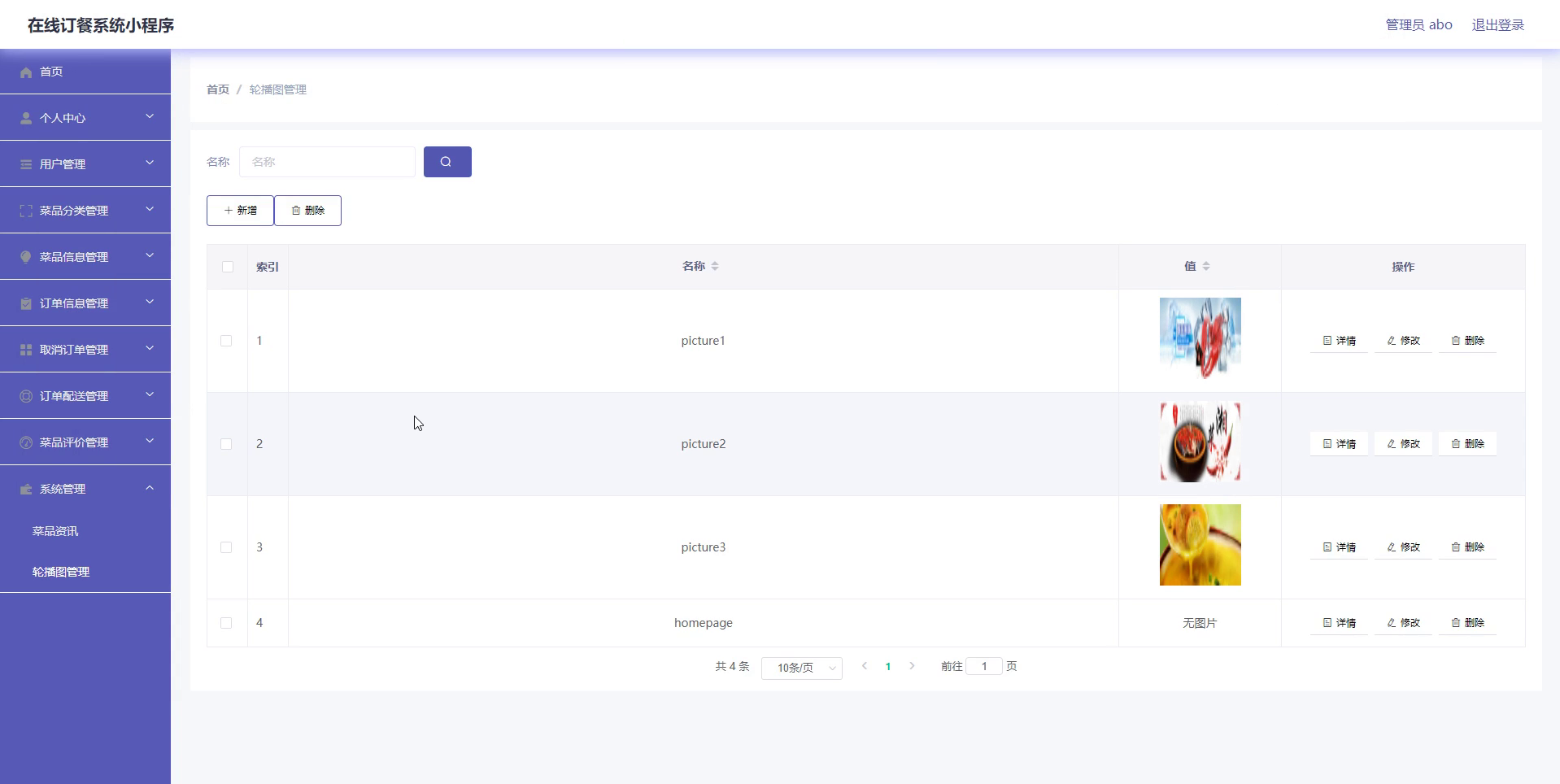Click 退出登录 to log out
This screenshot has height=784, width=1560.
(x=1498, y=25)
